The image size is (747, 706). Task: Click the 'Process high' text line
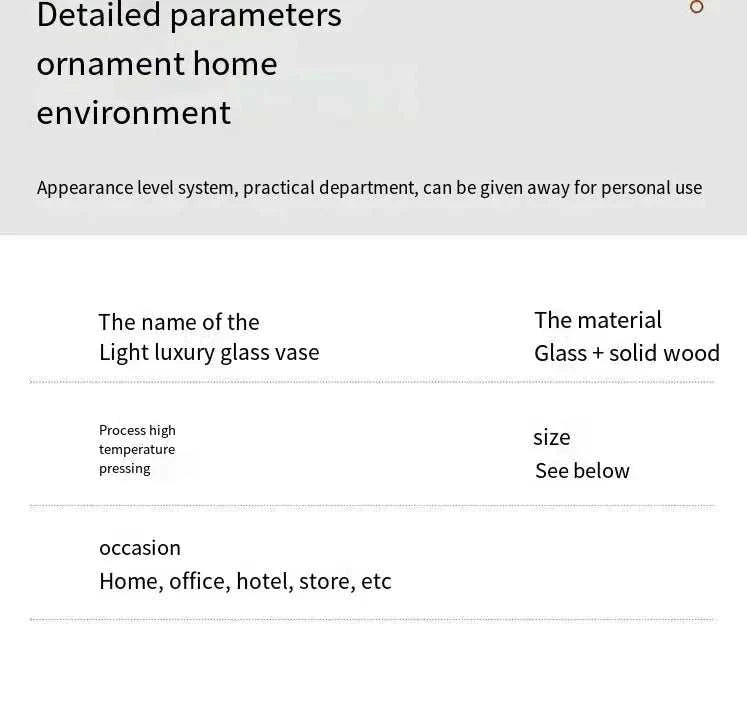(137, 430)
